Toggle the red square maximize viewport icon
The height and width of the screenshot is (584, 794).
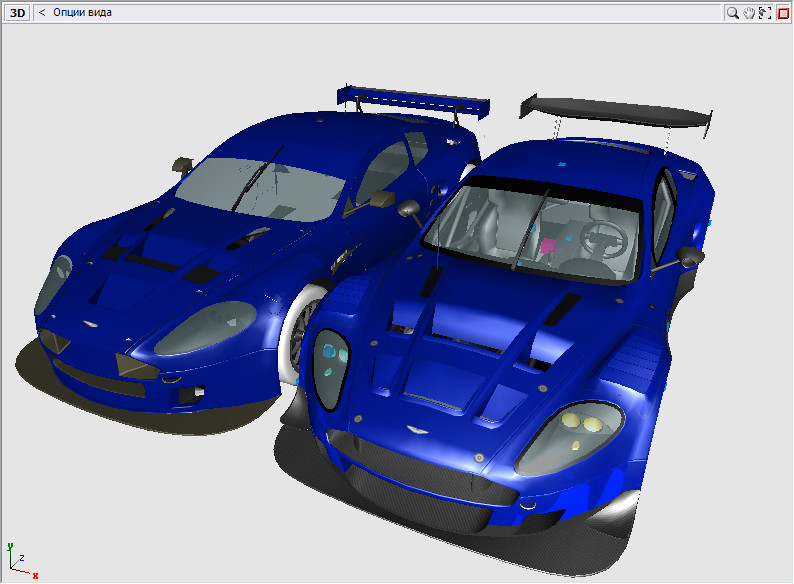(783, 13)
